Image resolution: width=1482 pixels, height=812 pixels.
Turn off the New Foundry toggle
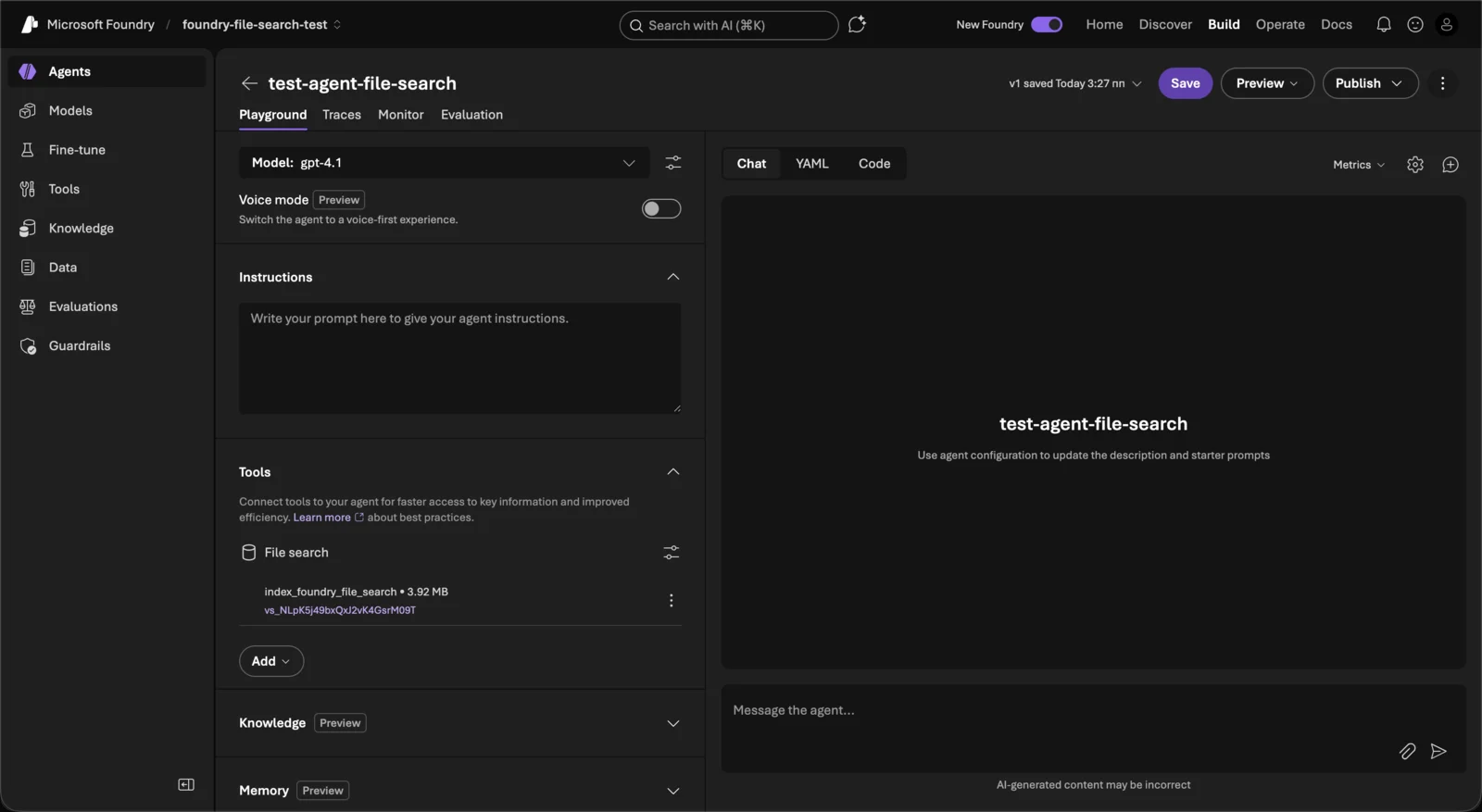click(1047, 25)
